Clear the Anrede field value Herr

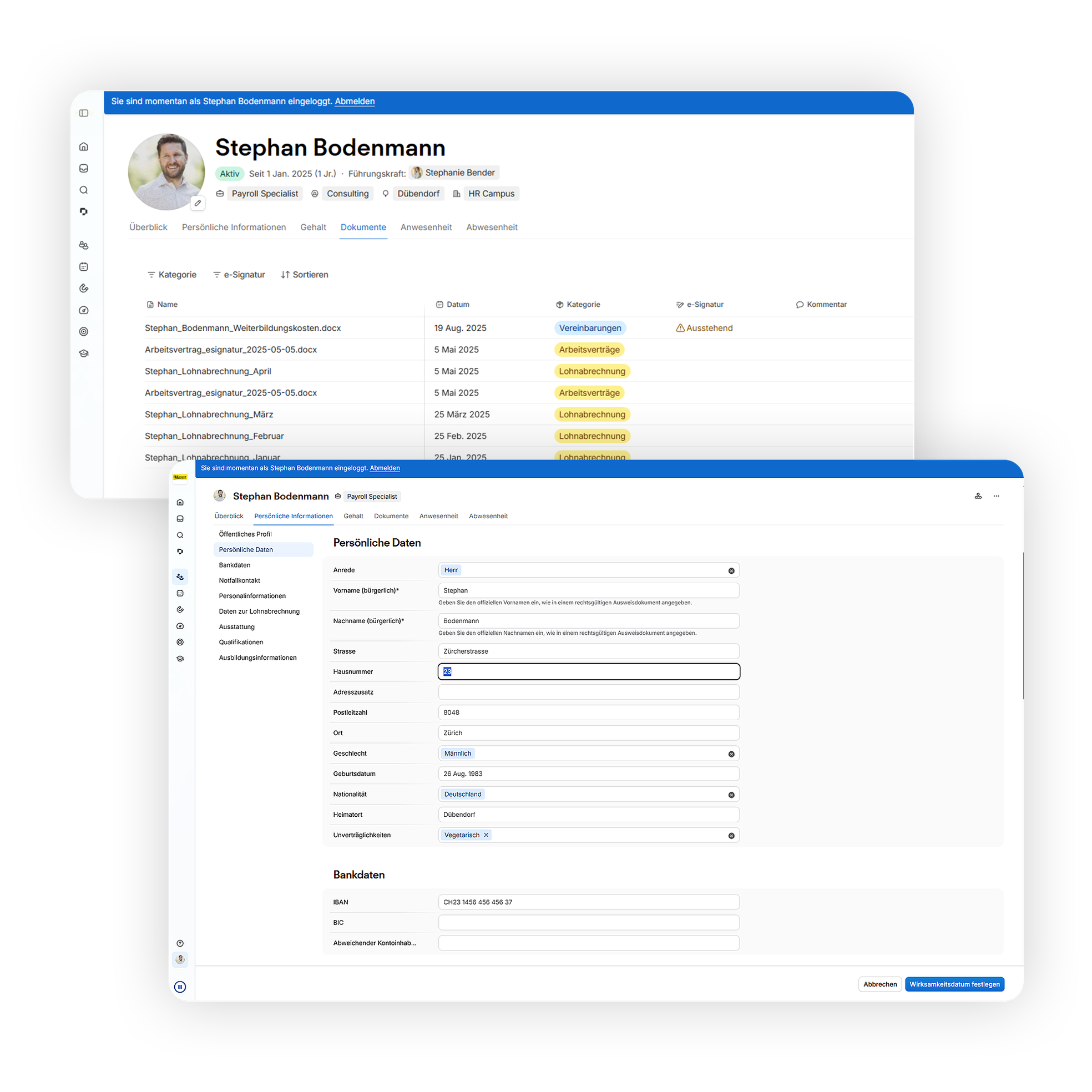[x=731, y=571]
